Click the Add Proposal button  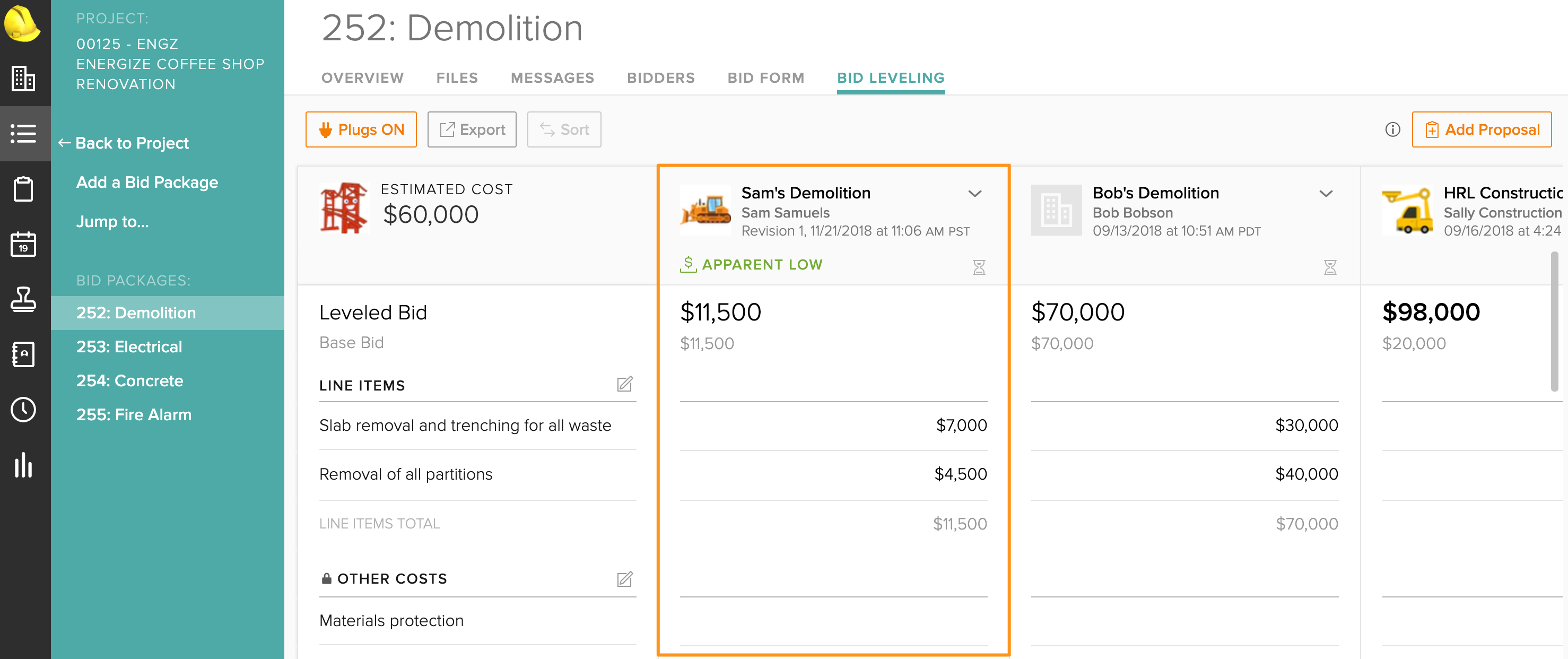[1481, 129]
